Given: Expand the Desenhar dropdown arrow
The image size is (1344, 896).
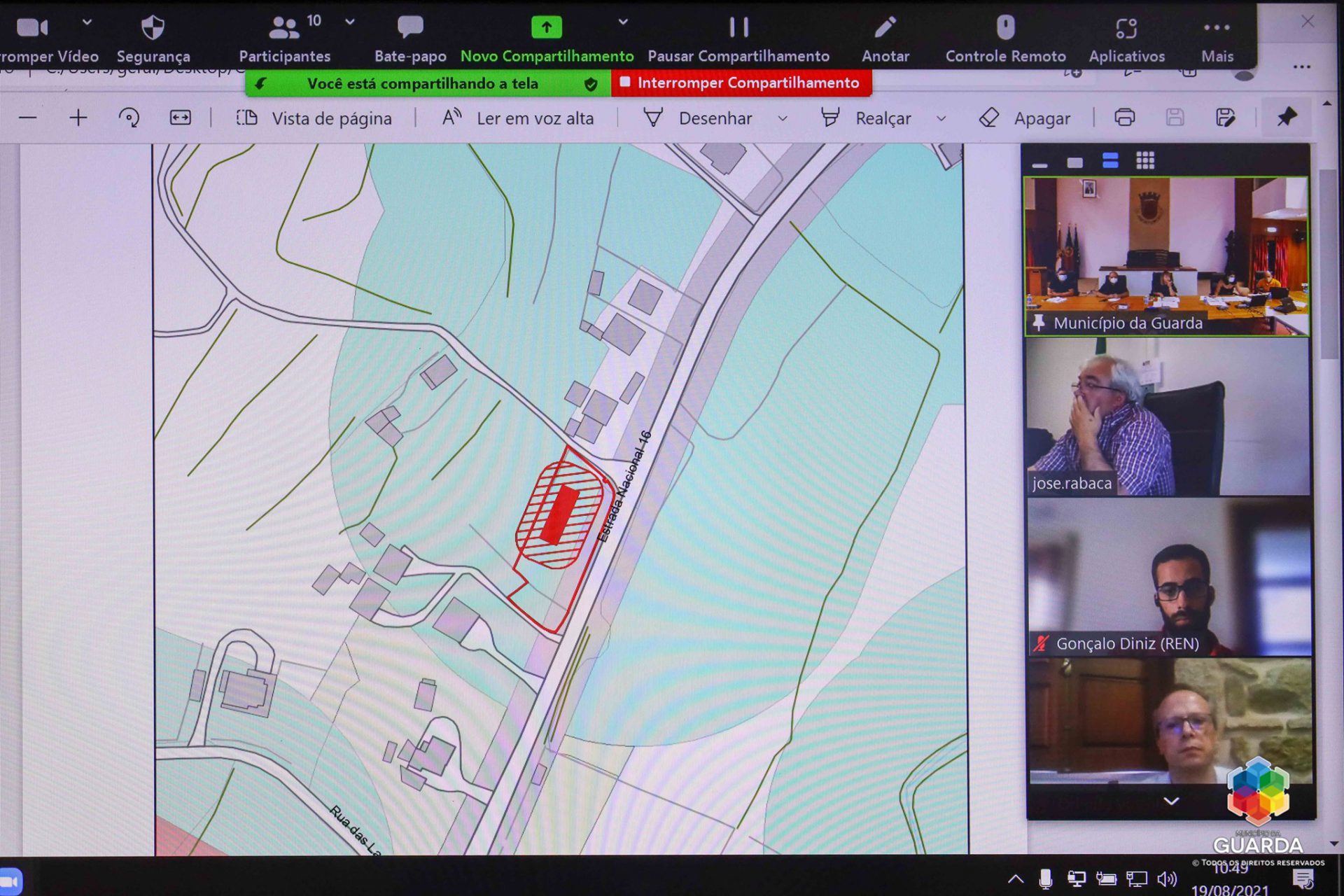Looking at the screenshot, I should 783,118.
